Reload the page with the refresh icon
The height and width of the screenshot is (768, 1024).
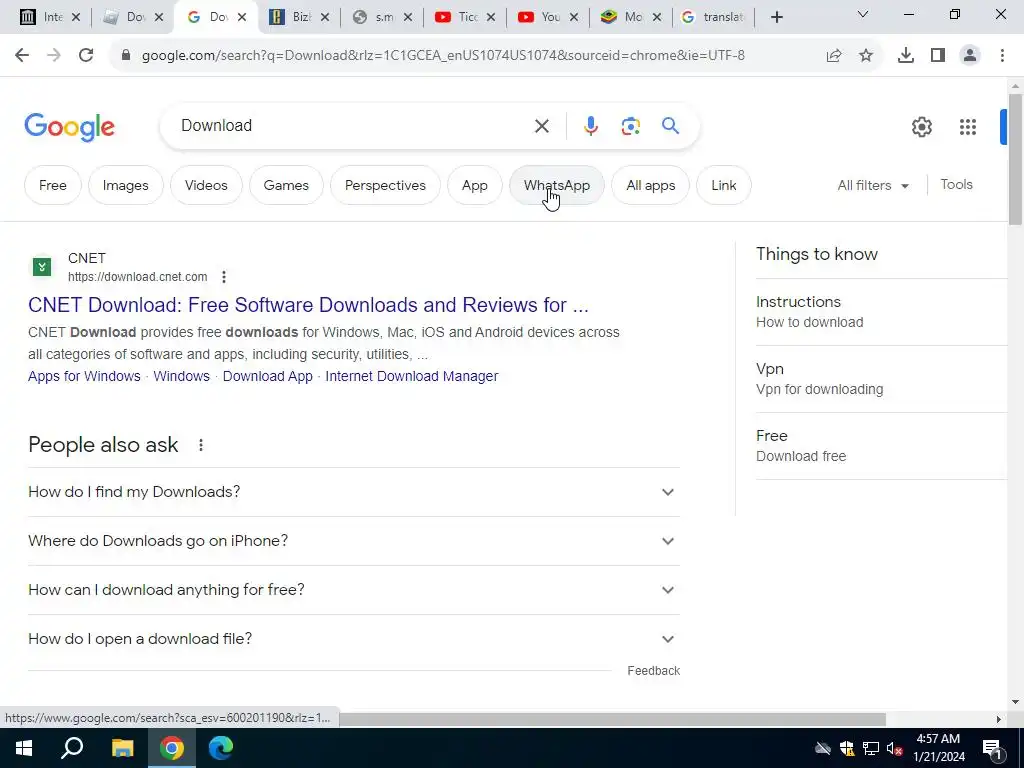click(86, 56)
